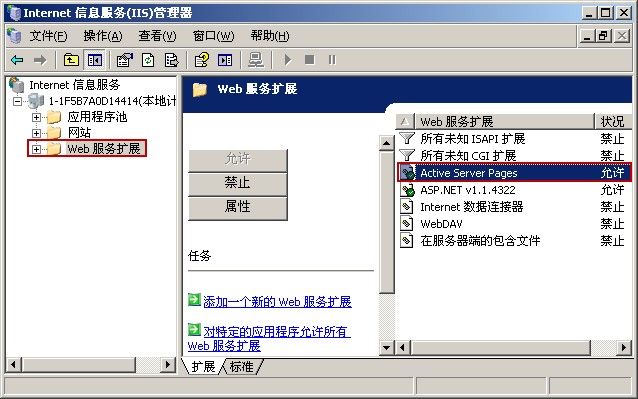Click the Active Server Pages row icon
This screenshot has width=638, height=399.
tap(406, 172)
